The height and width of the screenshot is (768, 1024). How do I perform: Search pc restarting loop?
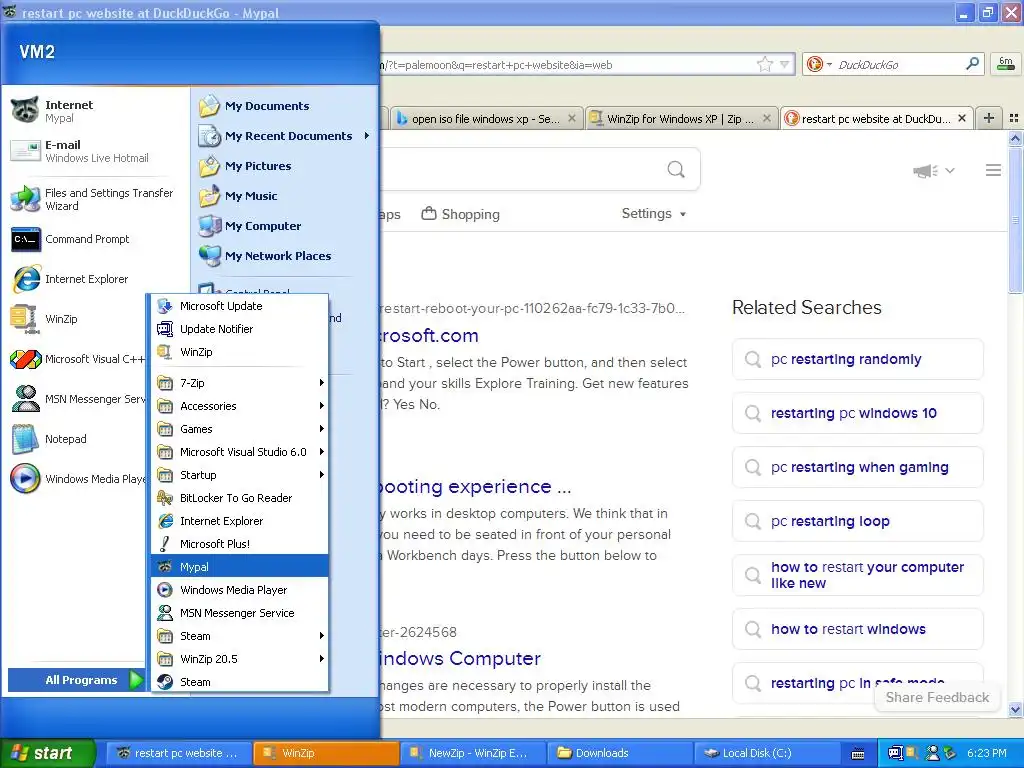[857, 521]
